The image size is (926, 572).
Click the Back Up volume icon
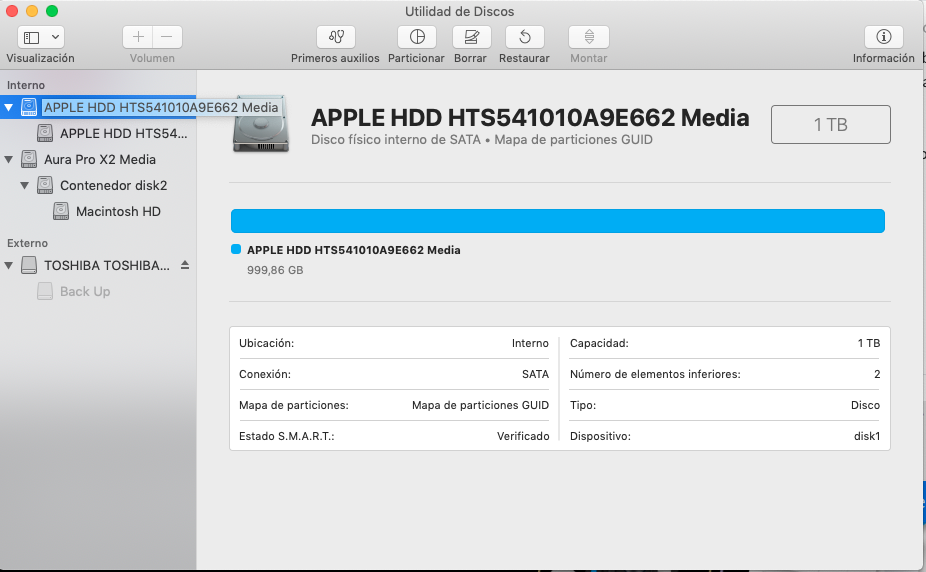(45, 291)
